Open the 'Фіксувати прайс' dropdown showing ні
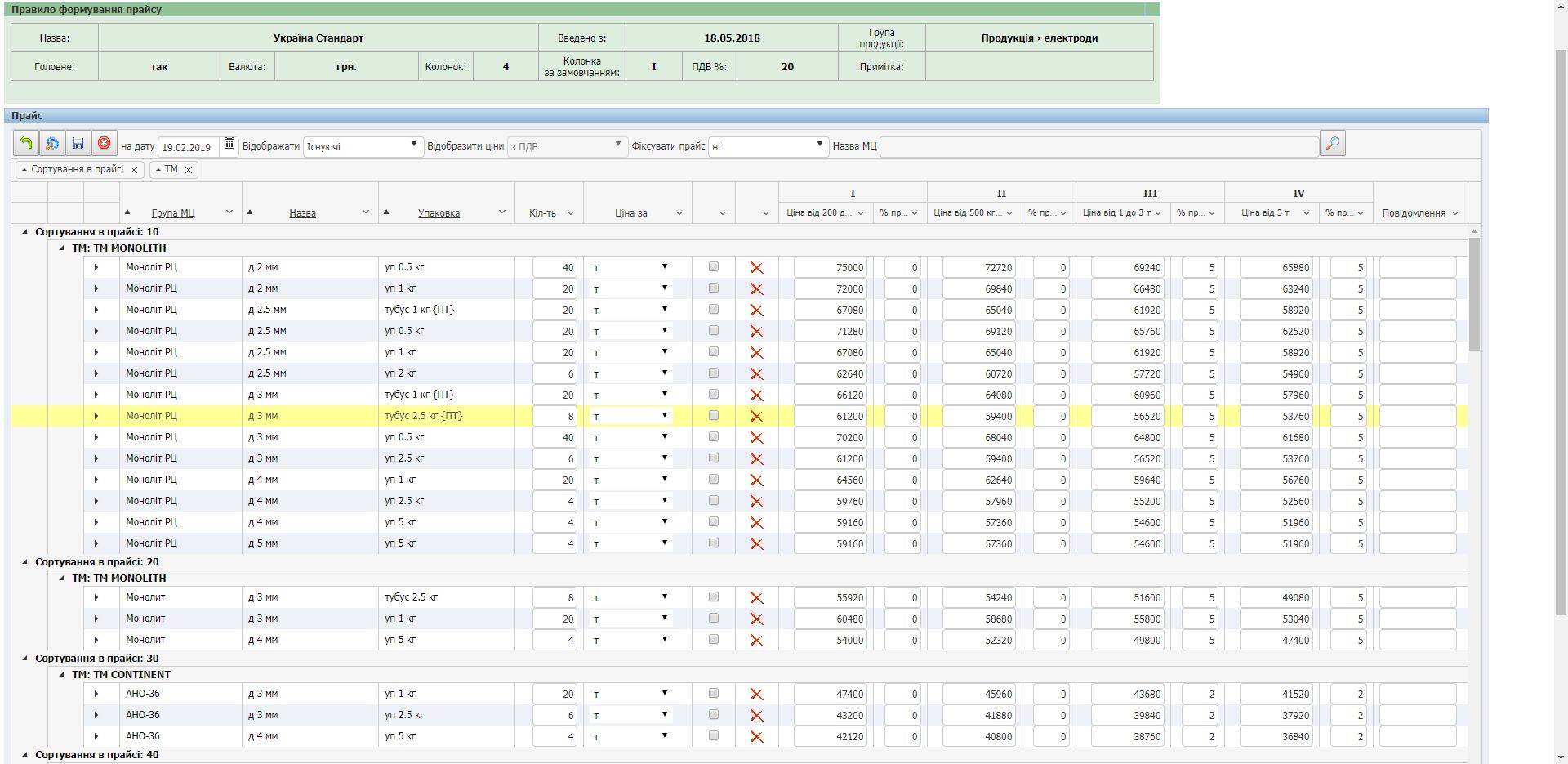 768,146
